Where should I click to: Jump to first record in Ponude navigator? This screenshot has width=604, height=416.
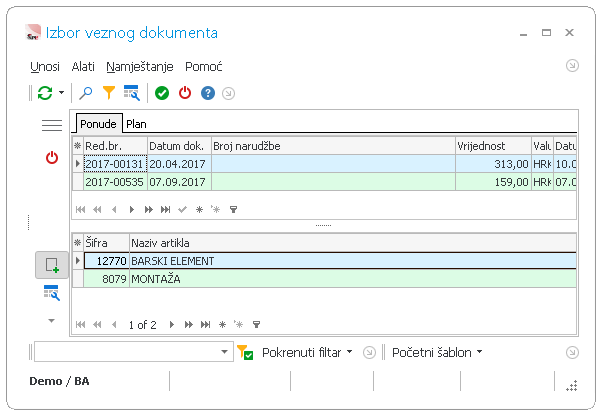81,210
